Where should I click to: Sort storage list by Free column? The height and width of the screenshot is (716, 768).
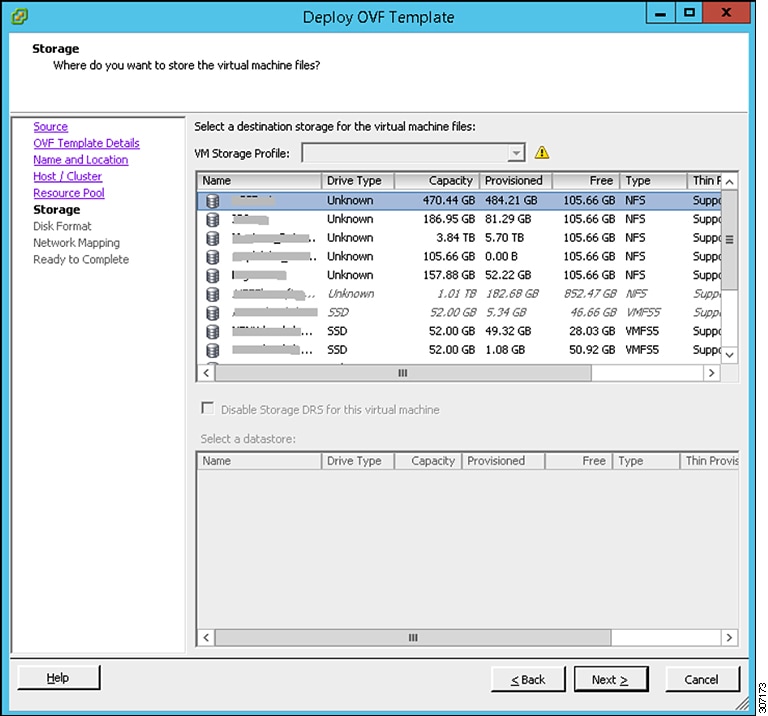[586, 181]
